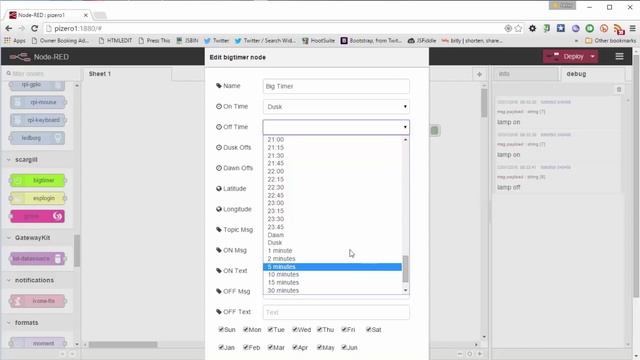Click the Off Time list scrollbar thumb

405,269
